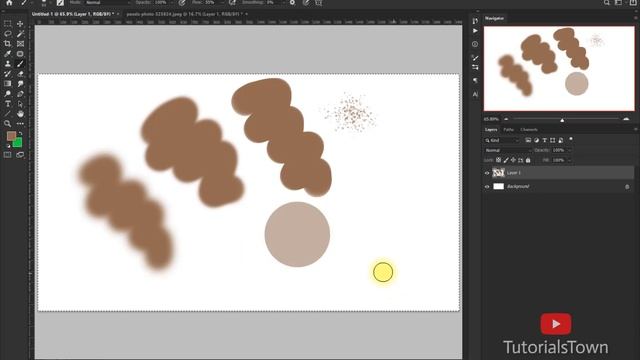Open the Character panel icon in side dock

pos(475,94)
